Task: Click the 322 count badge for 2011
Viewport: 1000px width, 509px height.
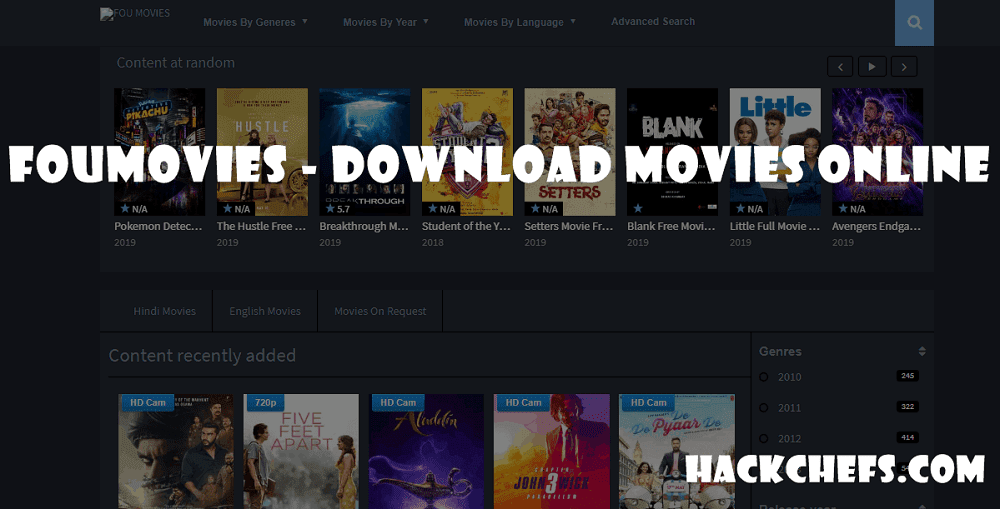Action: tap(908, 406)
